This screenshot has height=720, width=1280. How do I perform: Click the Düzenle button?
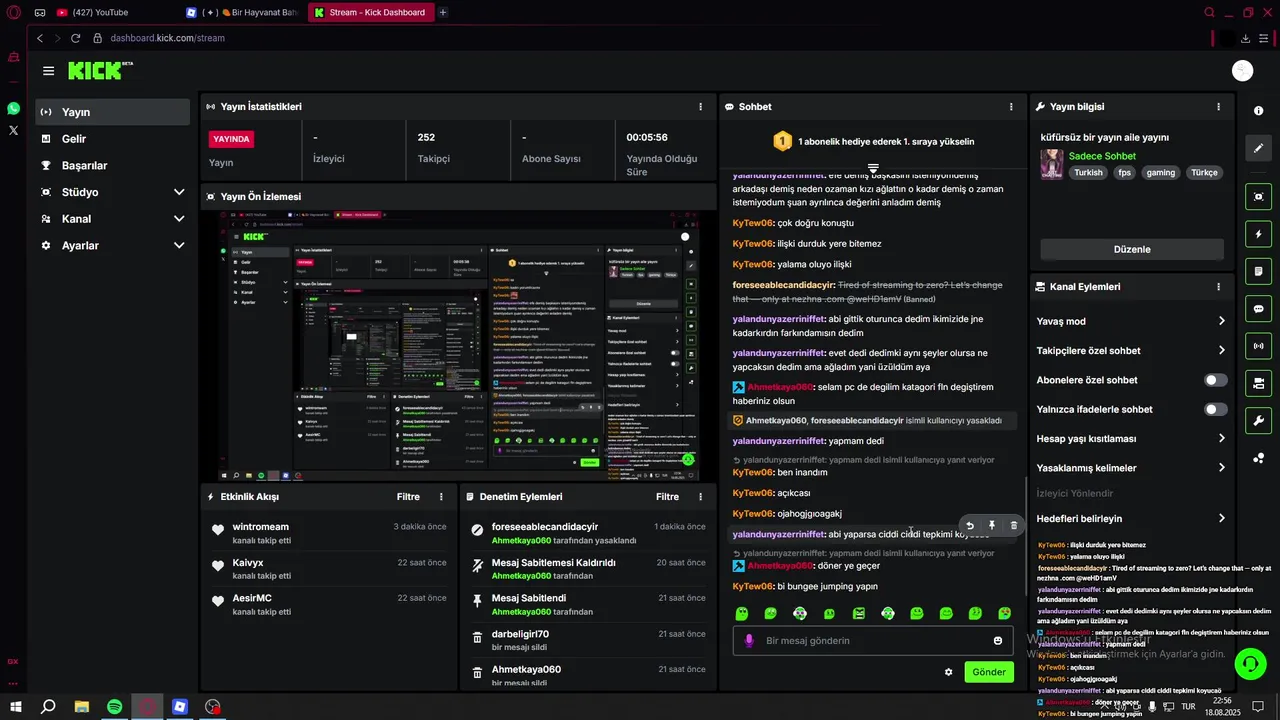coord(1132,249)
